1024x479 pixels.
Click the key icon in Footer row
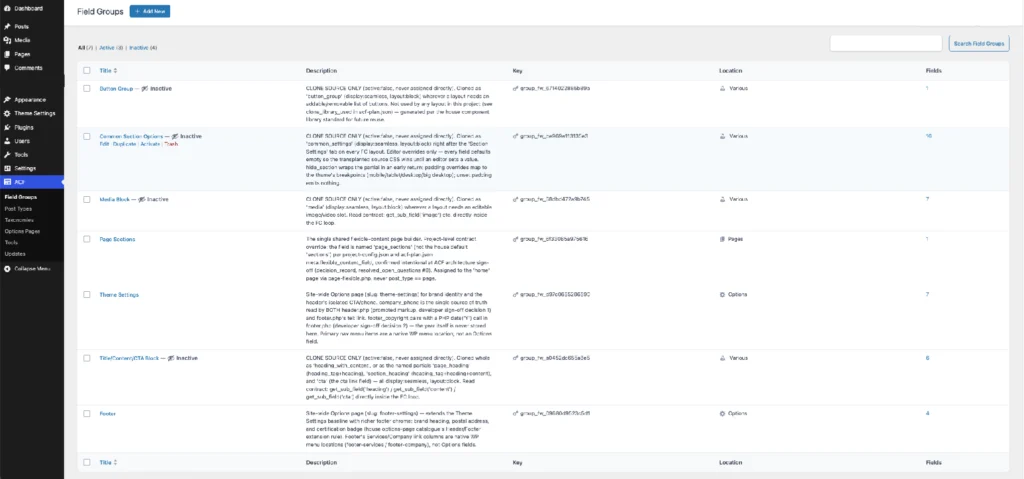(x=516, y=414)
